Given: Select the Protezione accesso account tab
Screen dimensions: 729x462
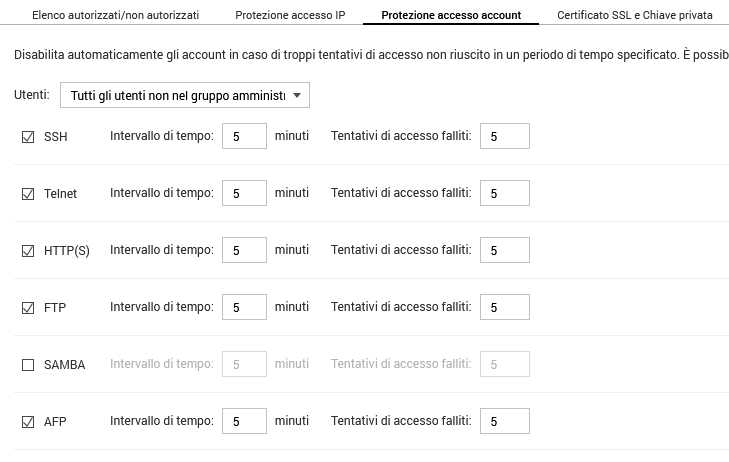Looking at the screenshot, I should point(451,16).
